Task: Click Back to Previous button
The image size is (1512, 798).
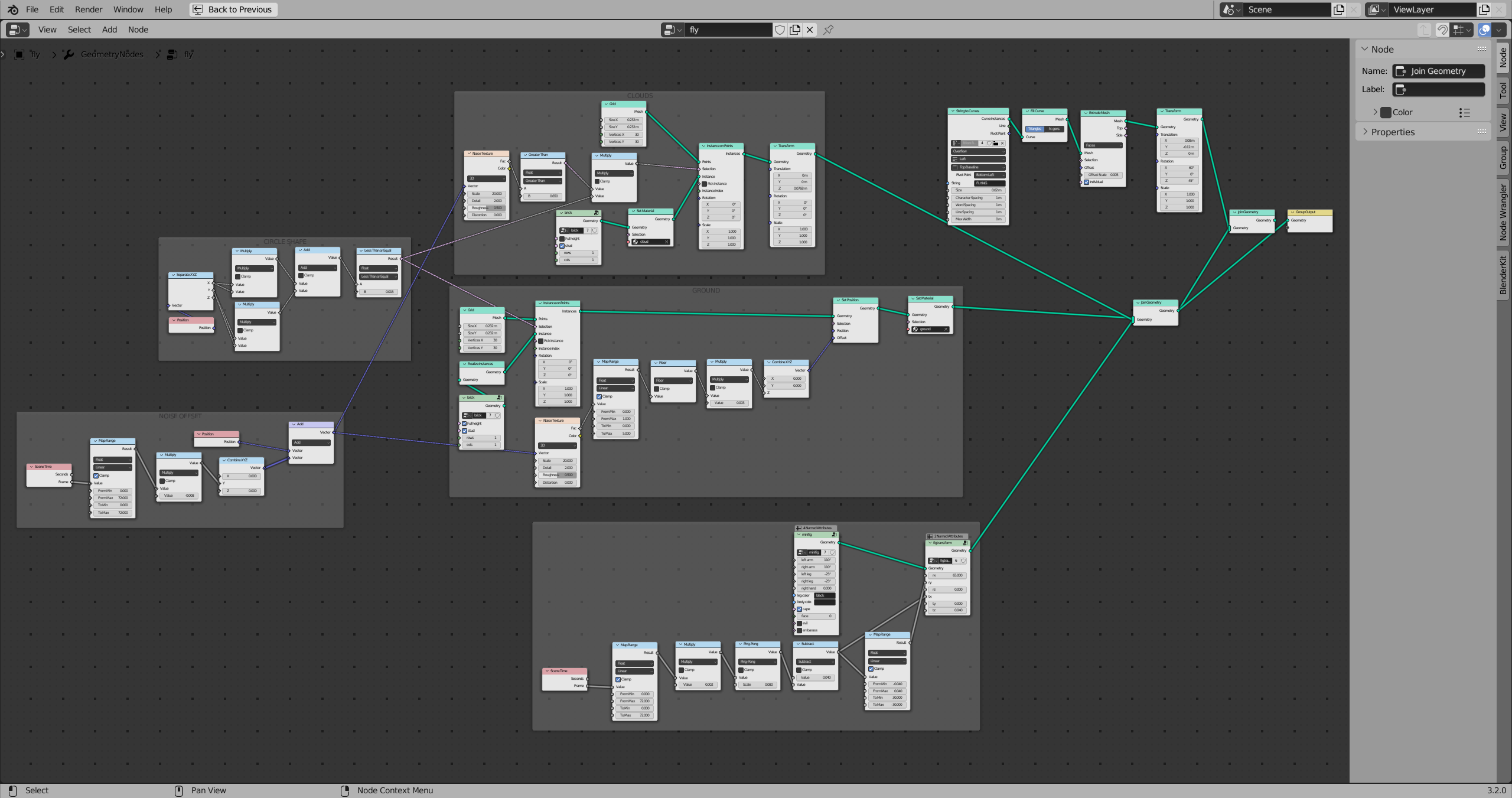Action: click(233, 9)
